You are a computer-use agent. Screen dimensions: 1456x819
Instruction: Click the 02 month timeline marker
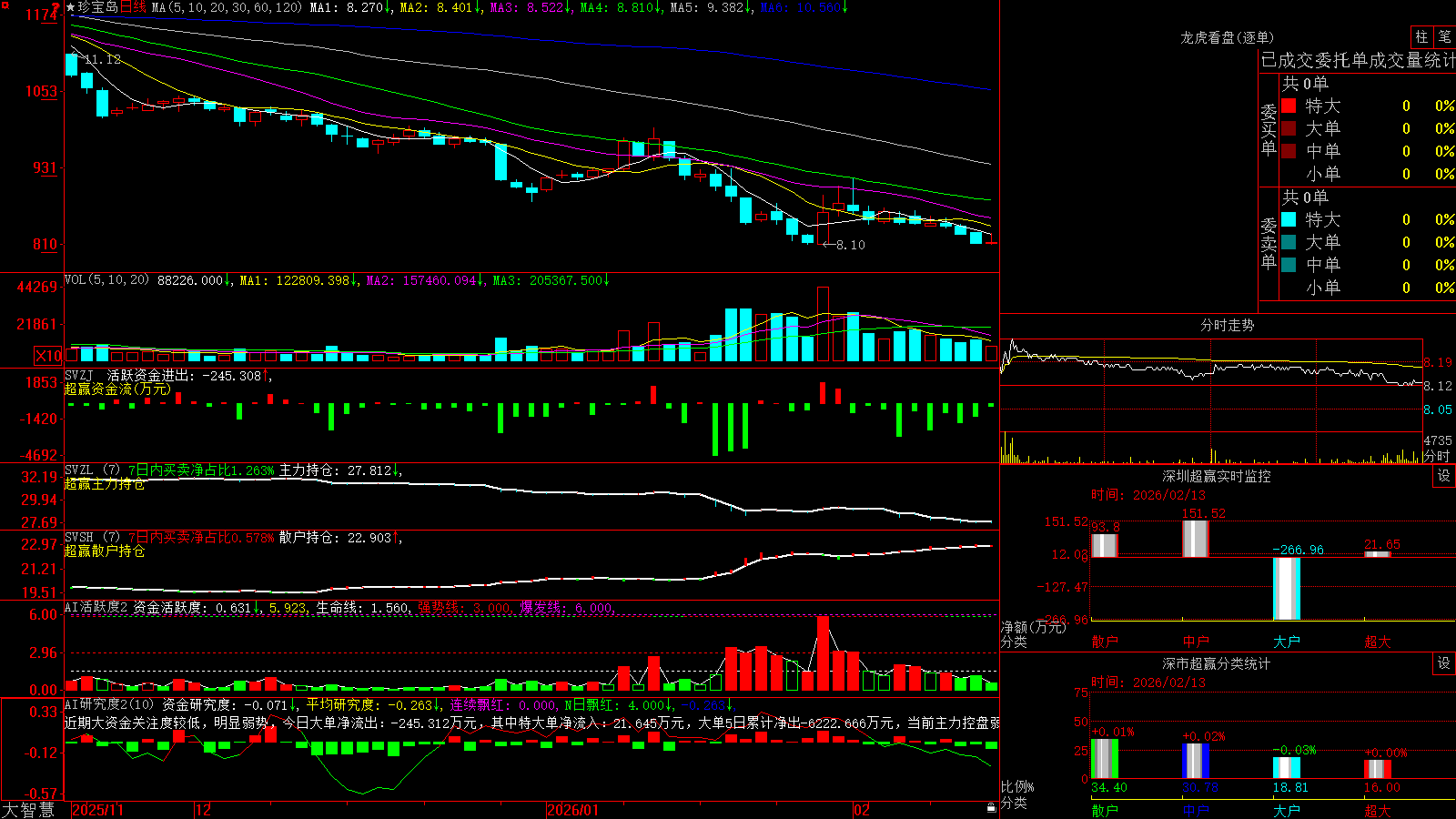862,810
